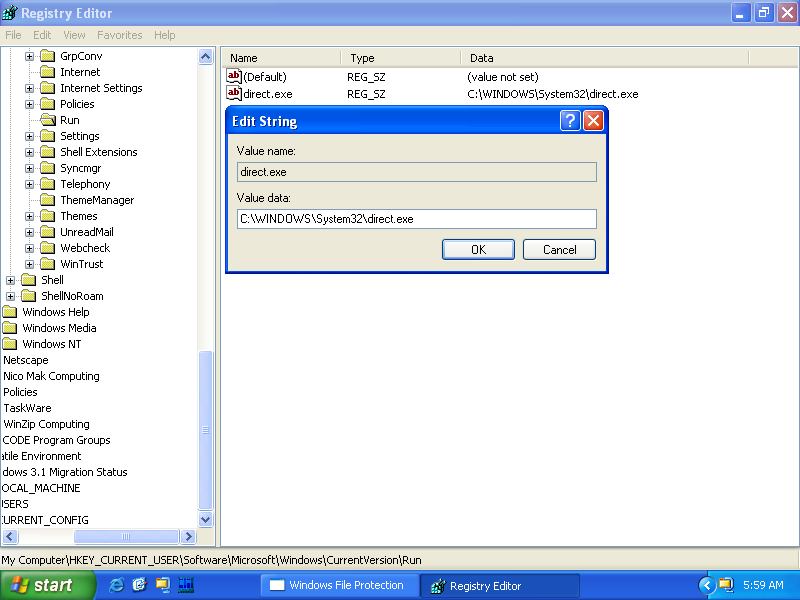
Task: Click the (Default) string value icon
Action: point(234,77)
